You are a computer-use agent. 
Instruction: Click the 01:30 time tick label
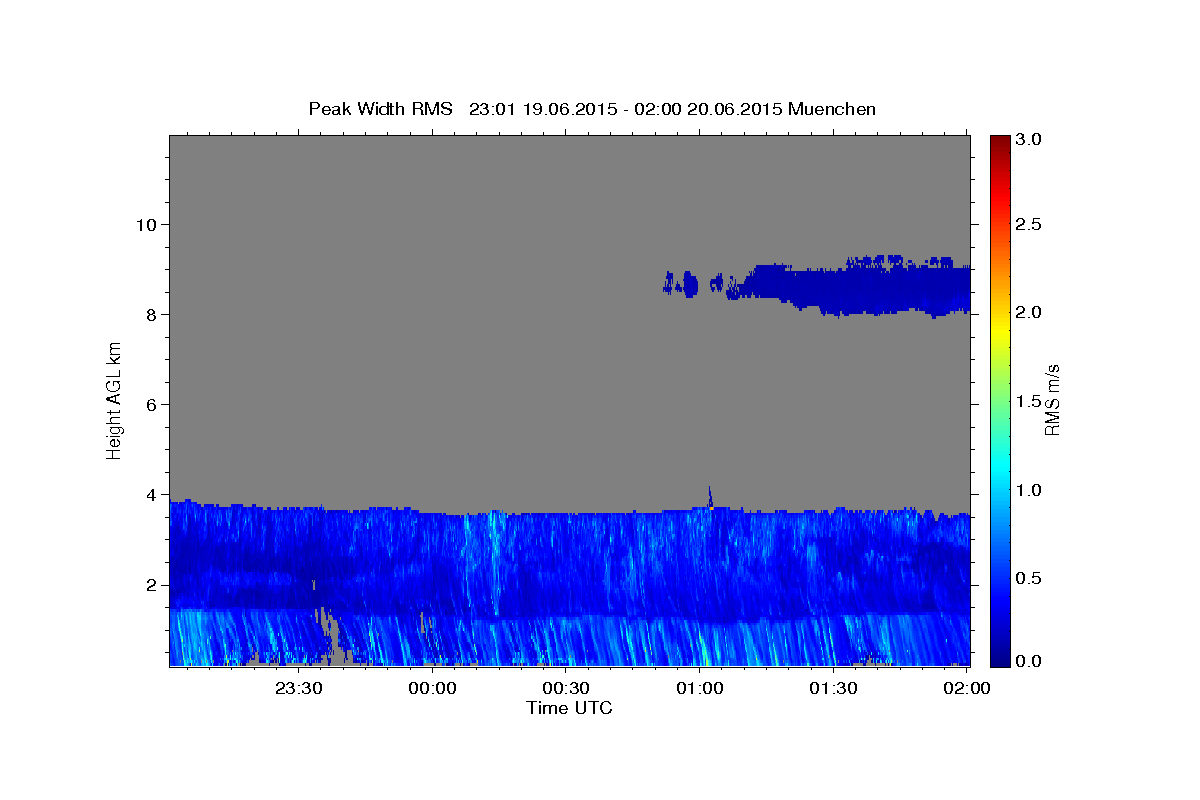pyautogui.click(x=833, y=688)
